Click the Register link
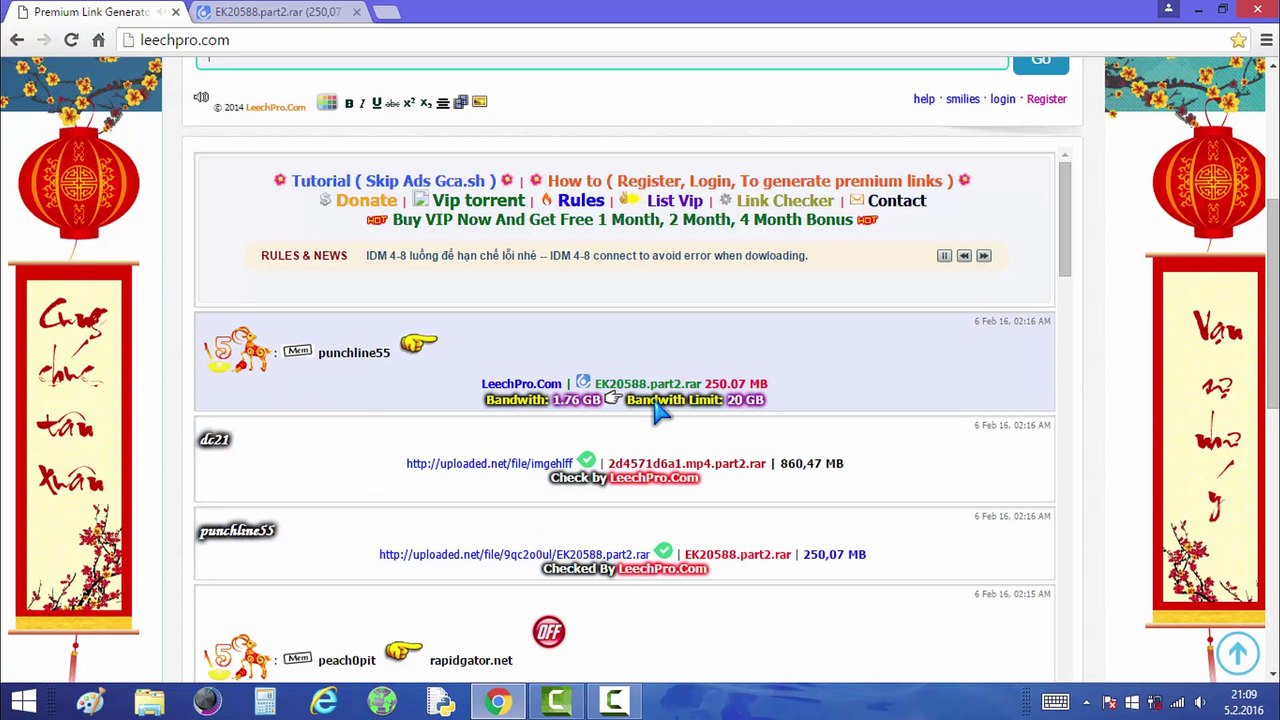Viewport: 1280px width, 720px height. (1047, 99)
